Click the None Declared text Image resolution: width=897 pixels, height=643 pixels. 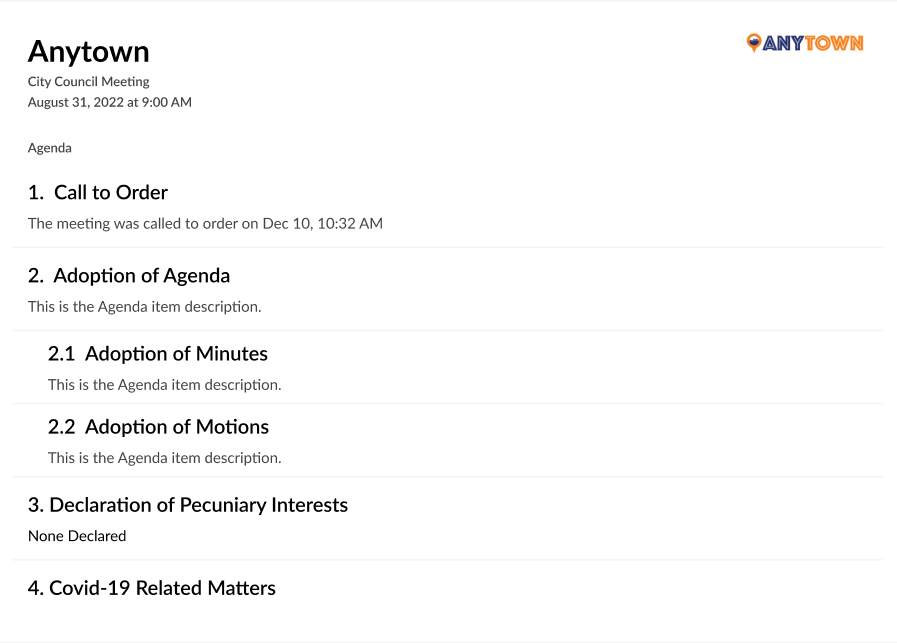pos(77,537)
